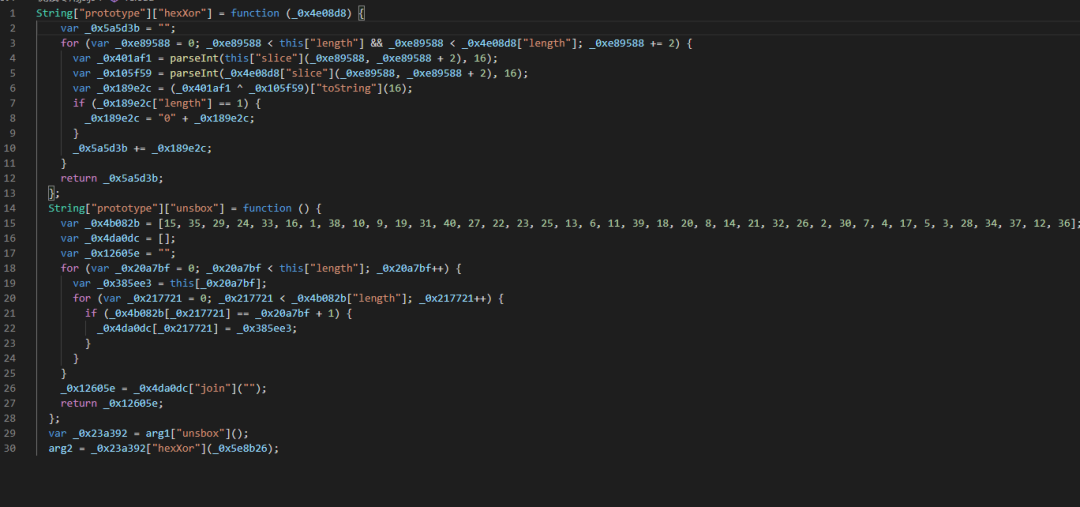Click the "for" keyword on line 3

69,43
